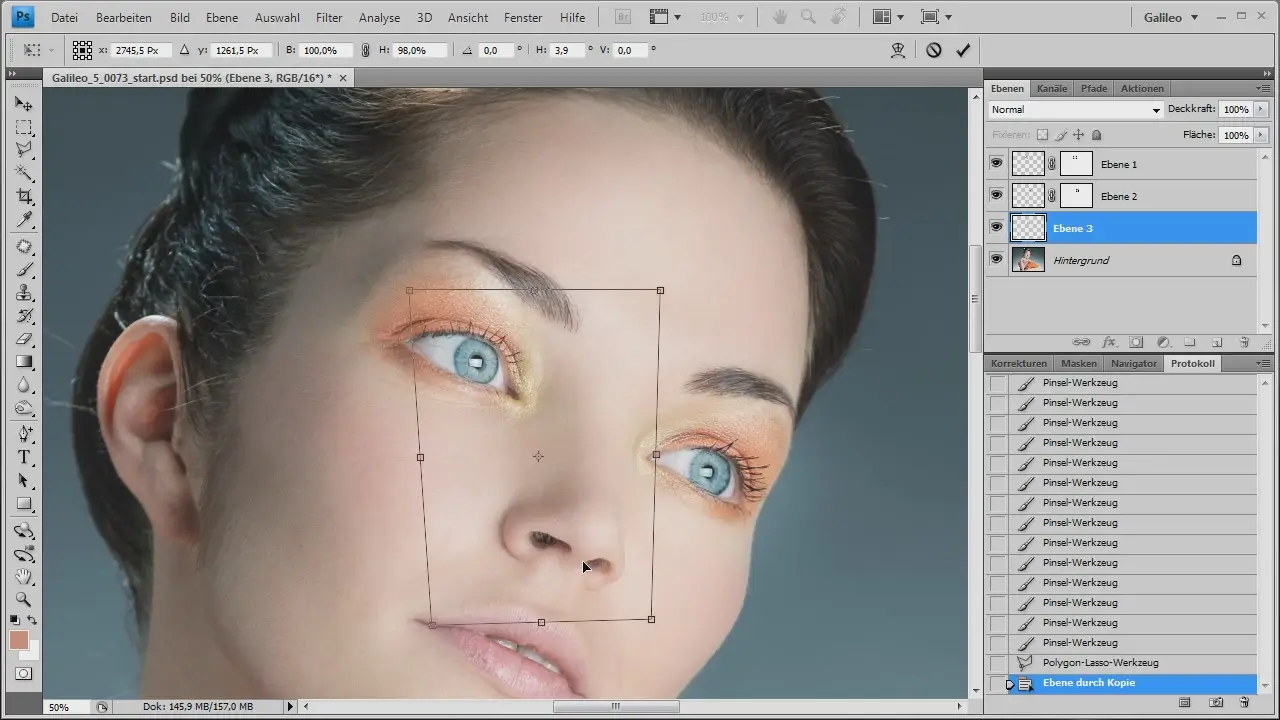
Task: Open the Deckkraft opacity arrow
Action: pos(1260,110)
